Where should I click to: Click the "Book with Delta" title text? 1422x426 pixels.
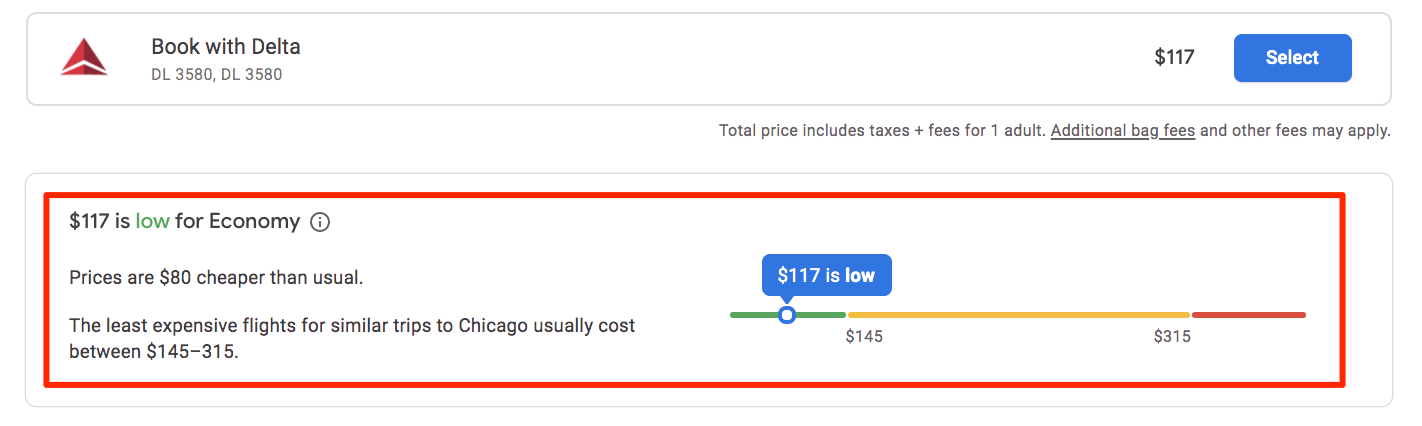(x=226, y=46)
